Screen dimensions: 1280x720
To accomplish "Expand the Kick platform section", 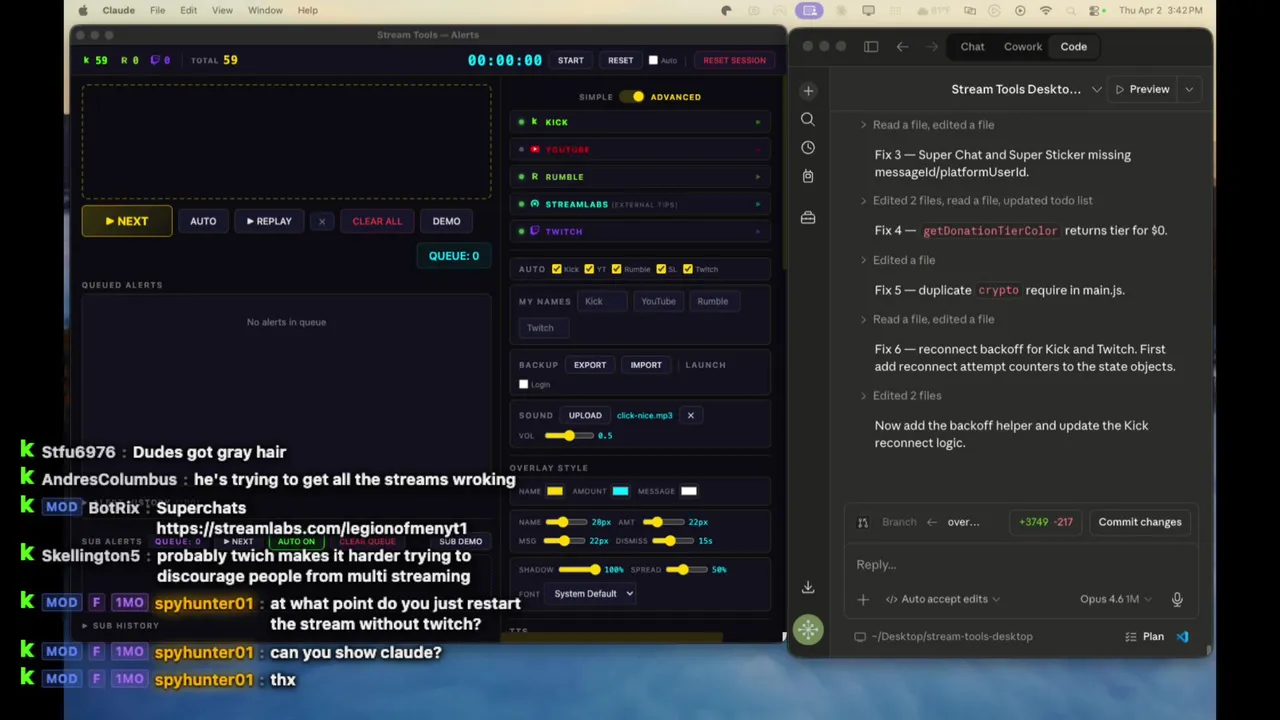I will tap(757, 122).
